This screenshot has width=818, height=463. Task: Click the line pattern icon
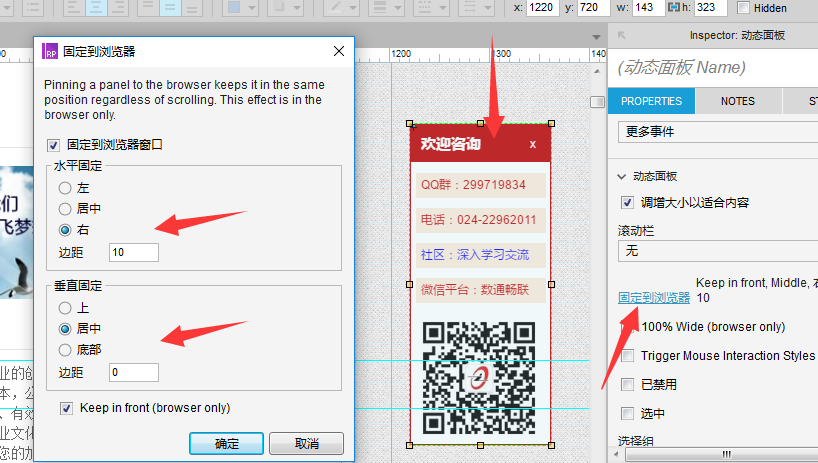425,7
